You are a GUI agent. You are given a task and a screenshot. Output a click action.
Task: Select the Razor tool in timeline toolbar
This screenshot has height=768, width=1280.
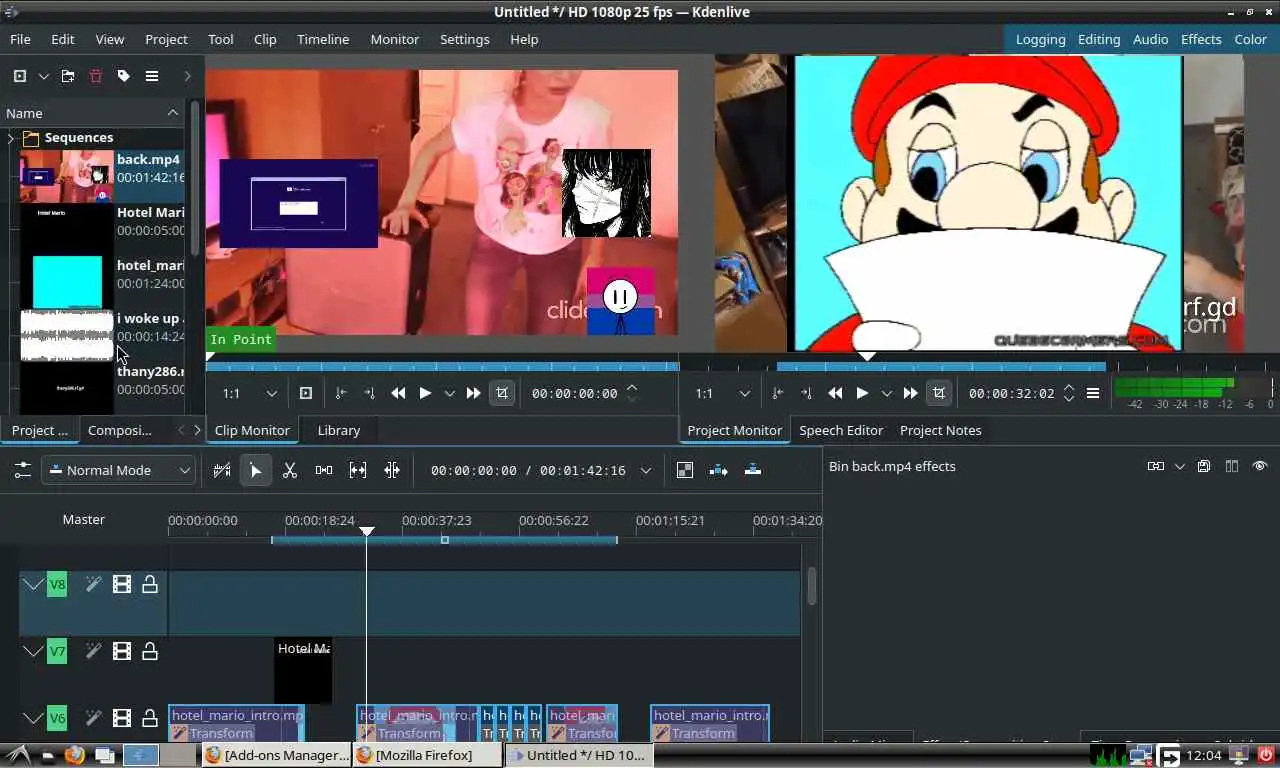290,470
